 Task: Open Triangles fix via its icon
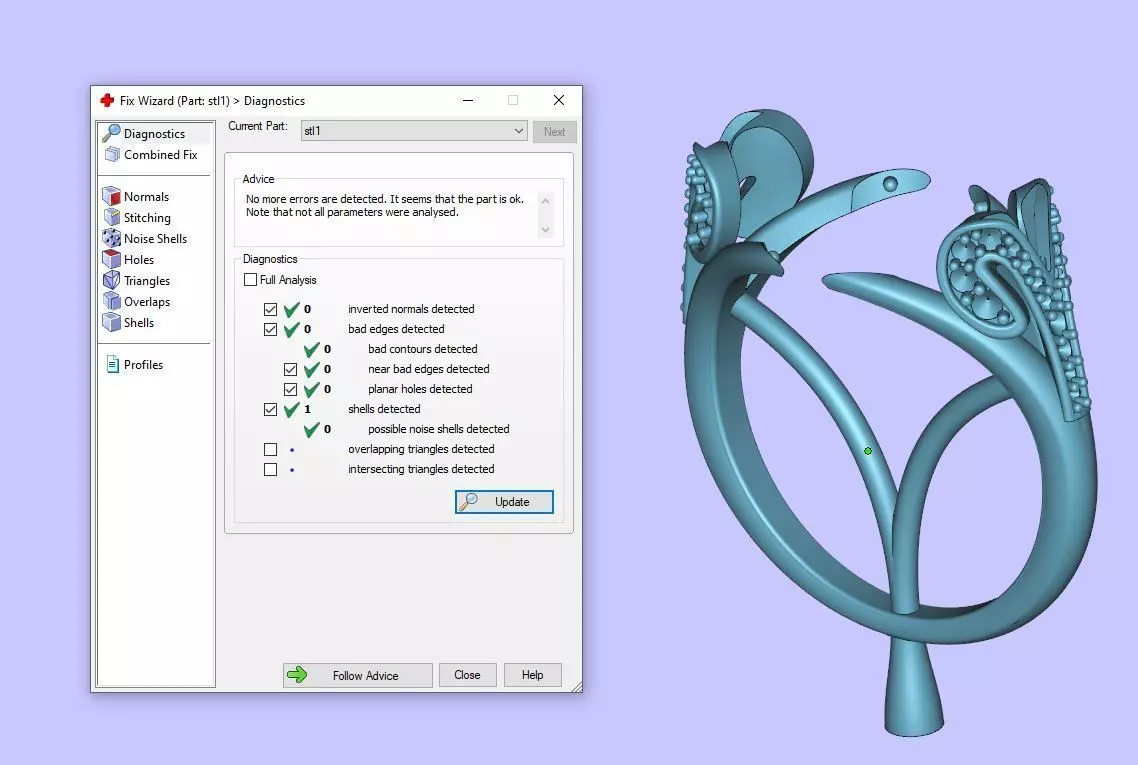(x=111, y=280)
